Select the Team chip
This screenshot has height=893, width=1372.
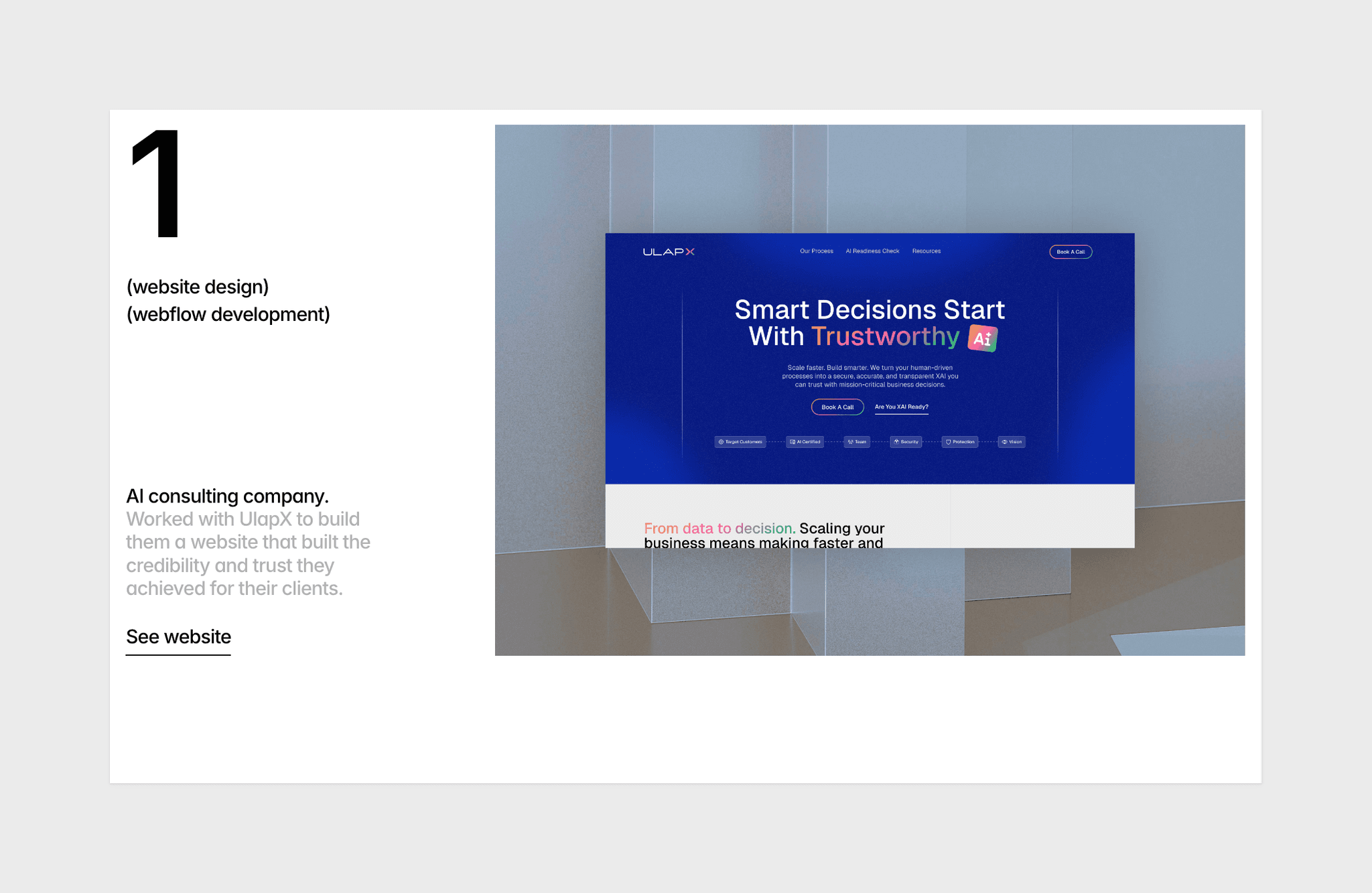[x=857, y=442]
